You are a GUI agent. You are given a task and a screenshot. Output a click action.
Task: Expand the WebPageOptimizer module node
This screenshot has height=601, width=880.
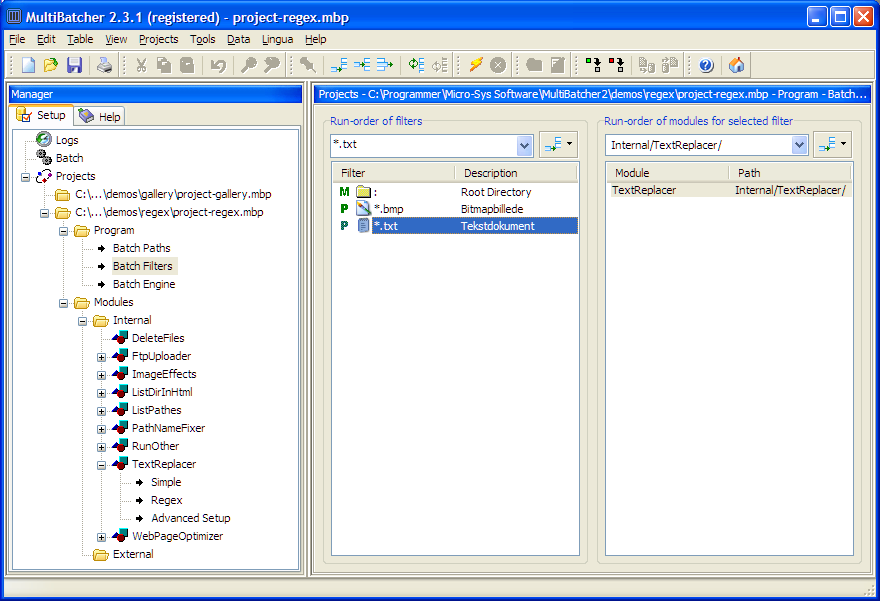101,537
